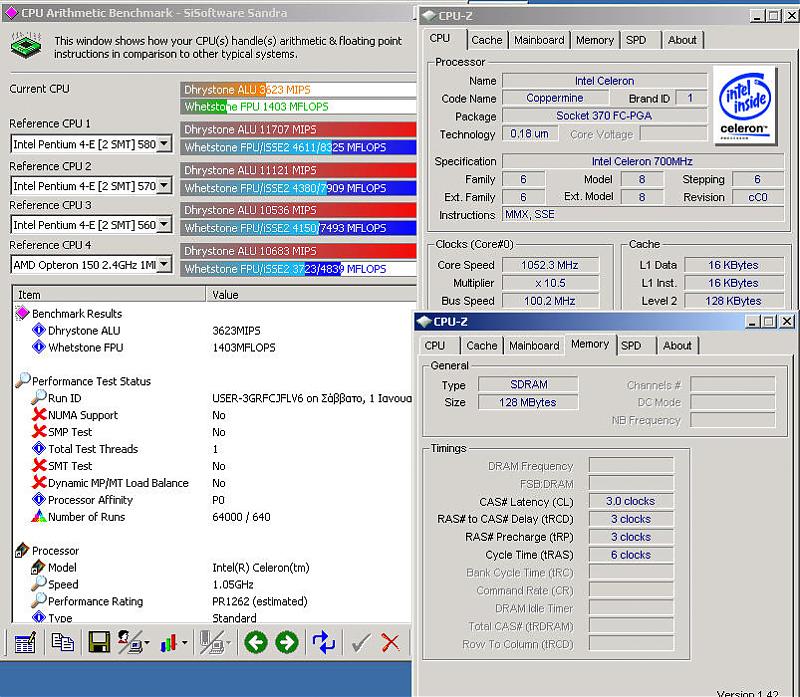Click the magnifier icon beside Run ID
Image resolution: width=800 pixels, height=697 pixels.
(x=39, y=397)
